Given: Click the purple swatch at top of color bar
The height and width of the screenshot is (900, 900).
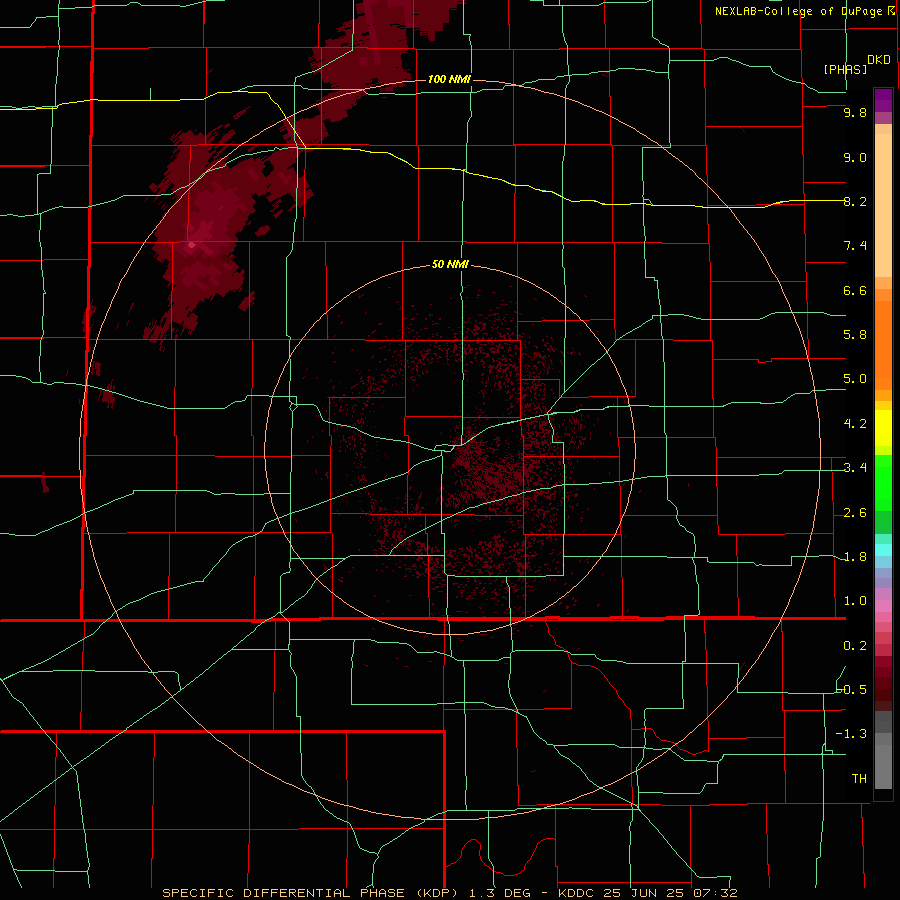Looking at the screenshot, I should pyautogui.click(x=883, y=100).
